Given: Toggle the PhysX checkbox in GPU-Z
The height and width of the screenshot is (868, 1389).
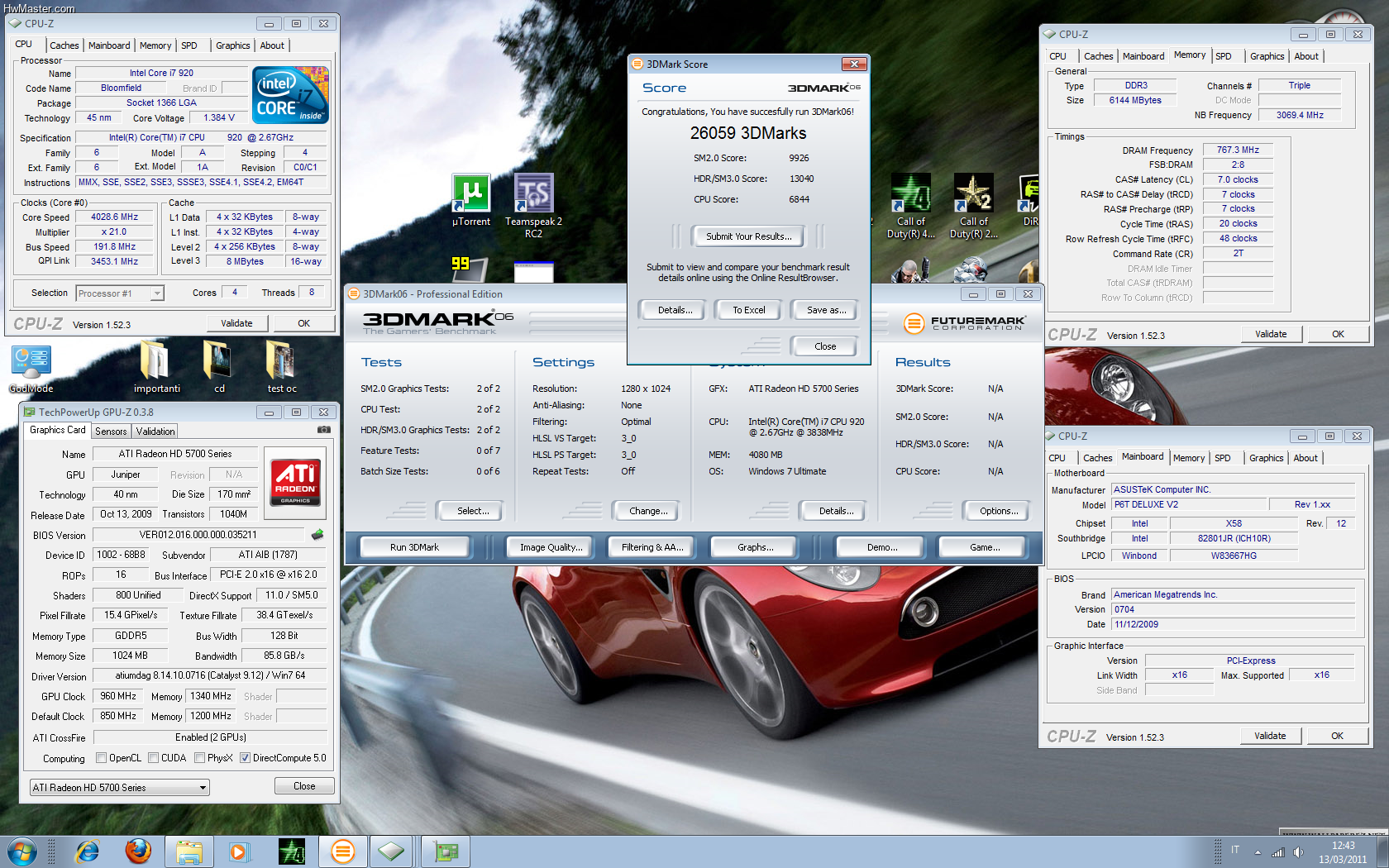Looking at the screenshot, I should (x=199, y=758).
